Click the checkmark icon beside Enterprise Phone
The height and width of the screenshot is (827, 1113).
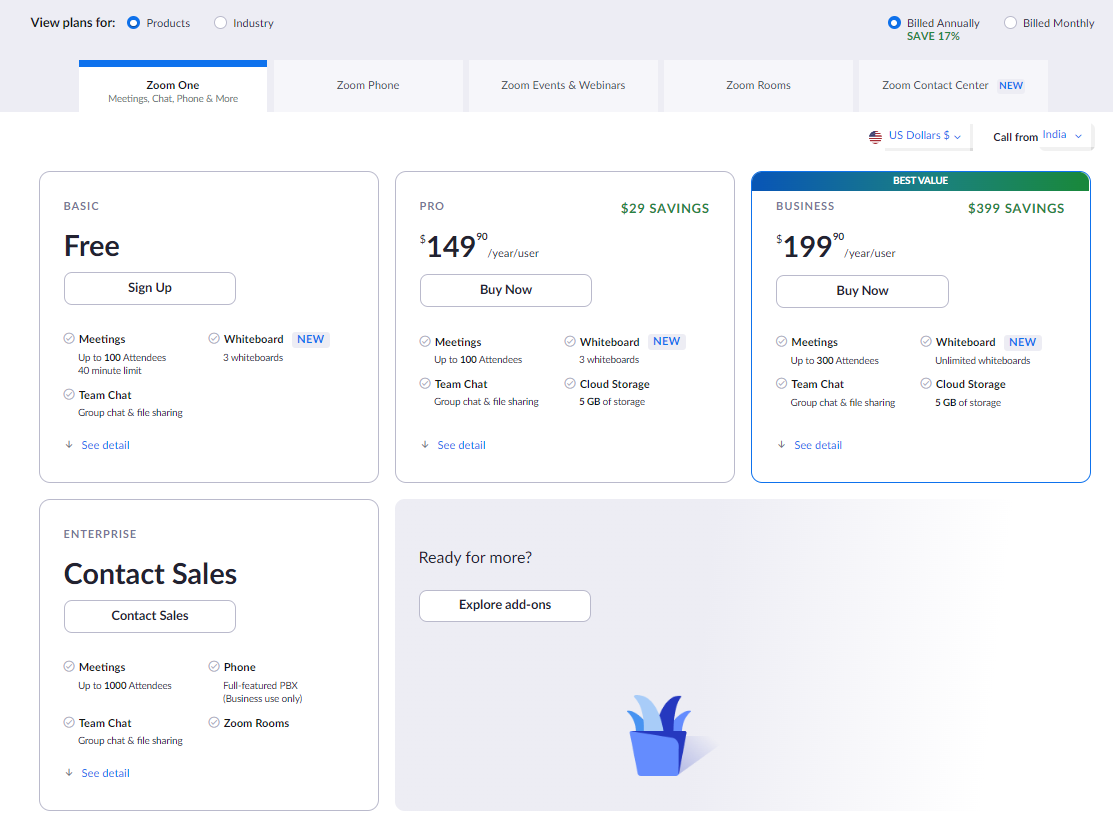click(214, 666)
